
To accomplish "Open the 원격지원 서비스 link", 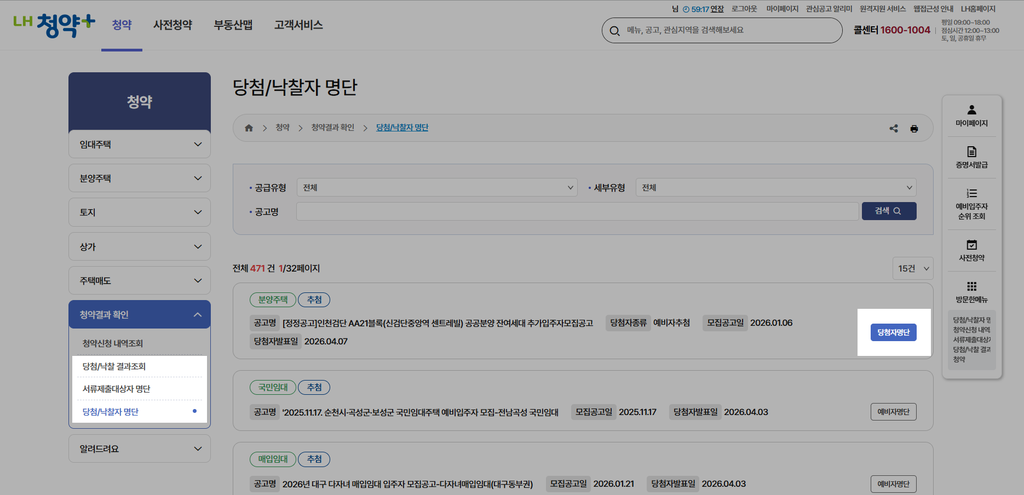I will (882, 9).
